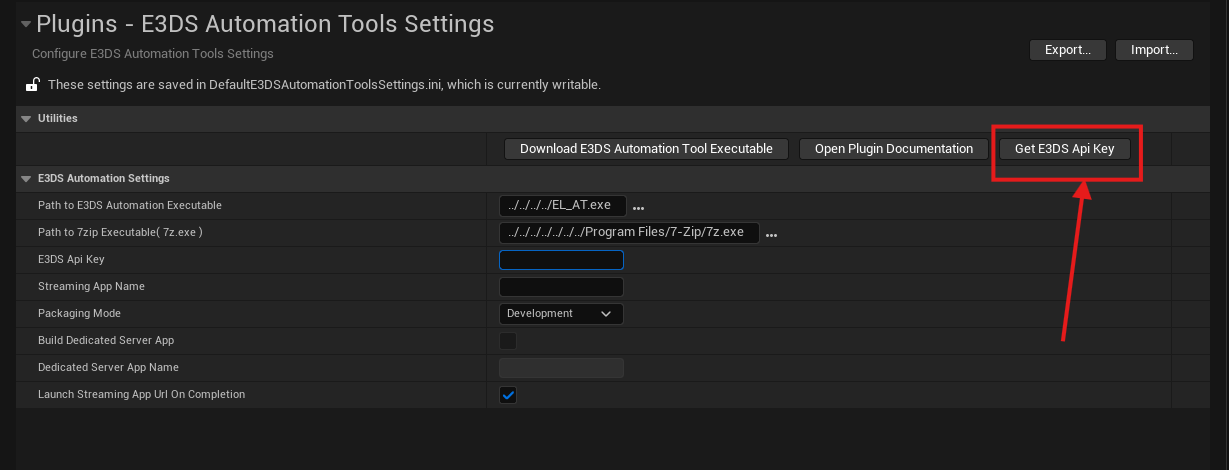Collapse the E3DS Automation Settings section
This screenshot has height=470, width=1232.
click(x=26, y=179)
